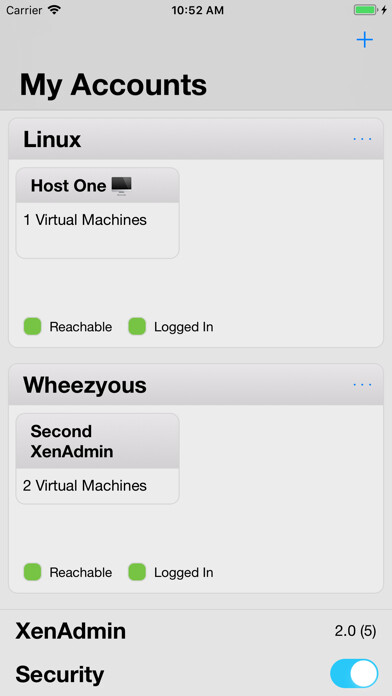Click the My Accounts title
The width and height of the screenshot is (392, 696).
[113, 84]
